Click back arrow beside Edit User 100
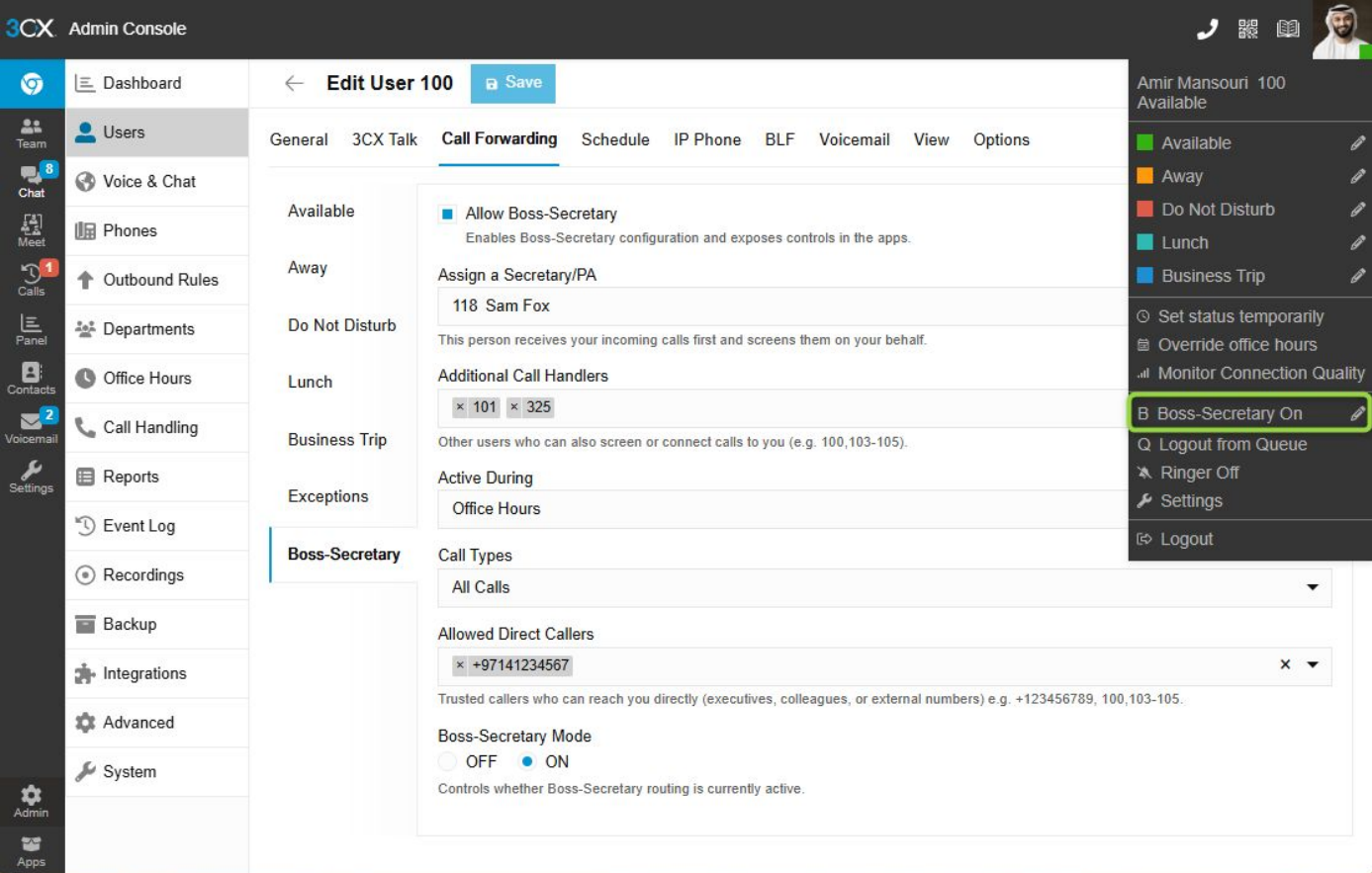 pos(294,84)
